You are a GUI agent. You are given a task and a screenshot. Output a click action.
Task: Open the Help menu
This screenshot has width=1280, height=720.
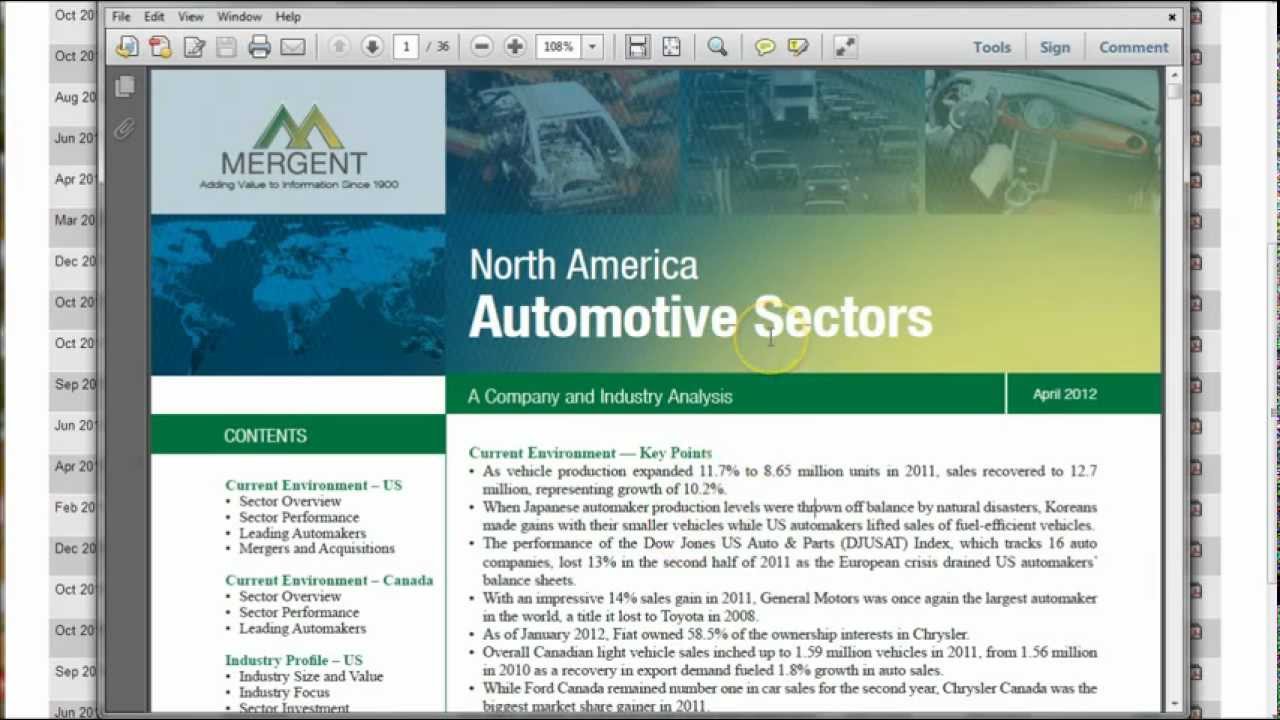(288, 17)
